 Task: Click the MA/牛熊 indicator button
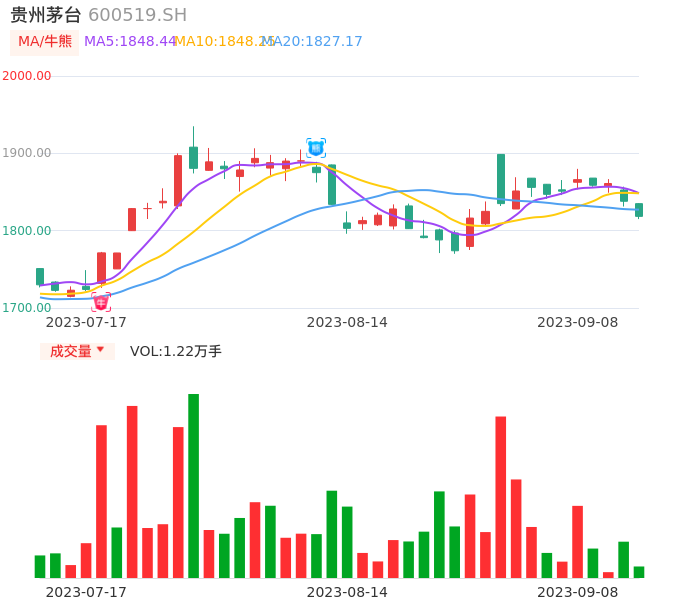pyautogui.click(x=45, y=42)
